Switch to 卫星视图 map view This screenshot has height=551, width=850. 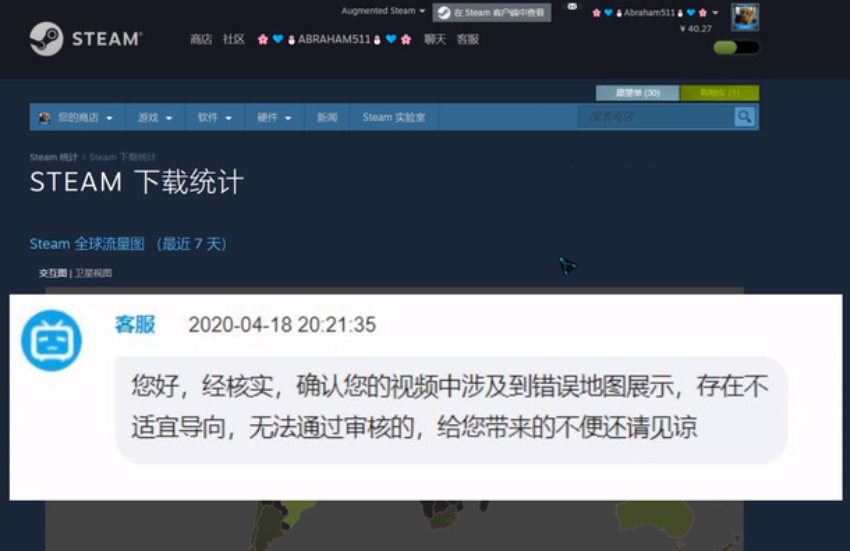[x=93, y=273]
